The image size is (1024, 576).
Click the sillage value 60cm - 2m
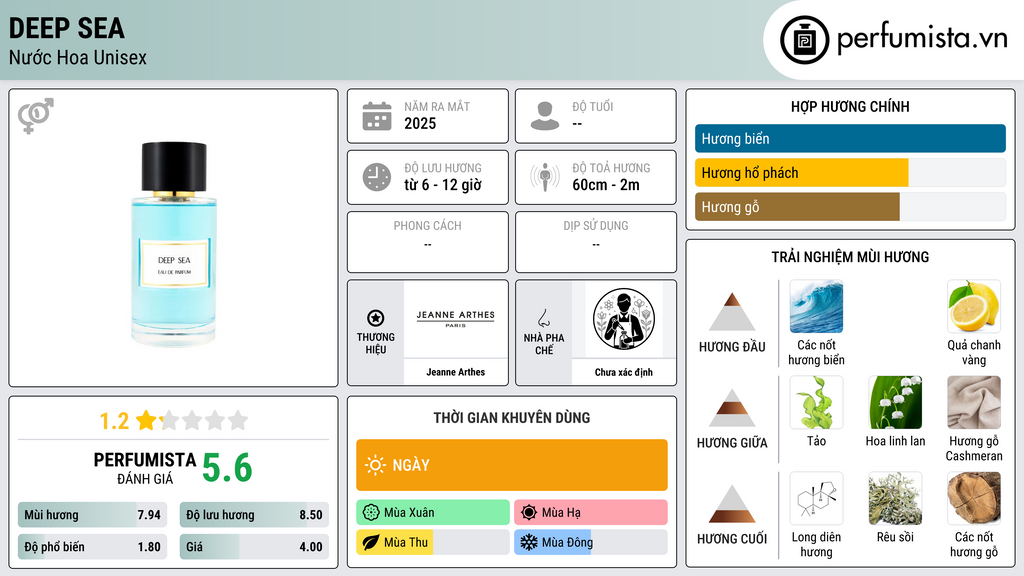click(606, 185)
